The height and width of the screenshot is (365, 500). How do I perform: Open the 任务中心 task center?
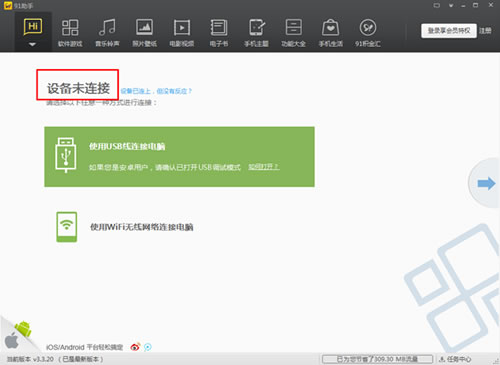(x=455, y=359)
